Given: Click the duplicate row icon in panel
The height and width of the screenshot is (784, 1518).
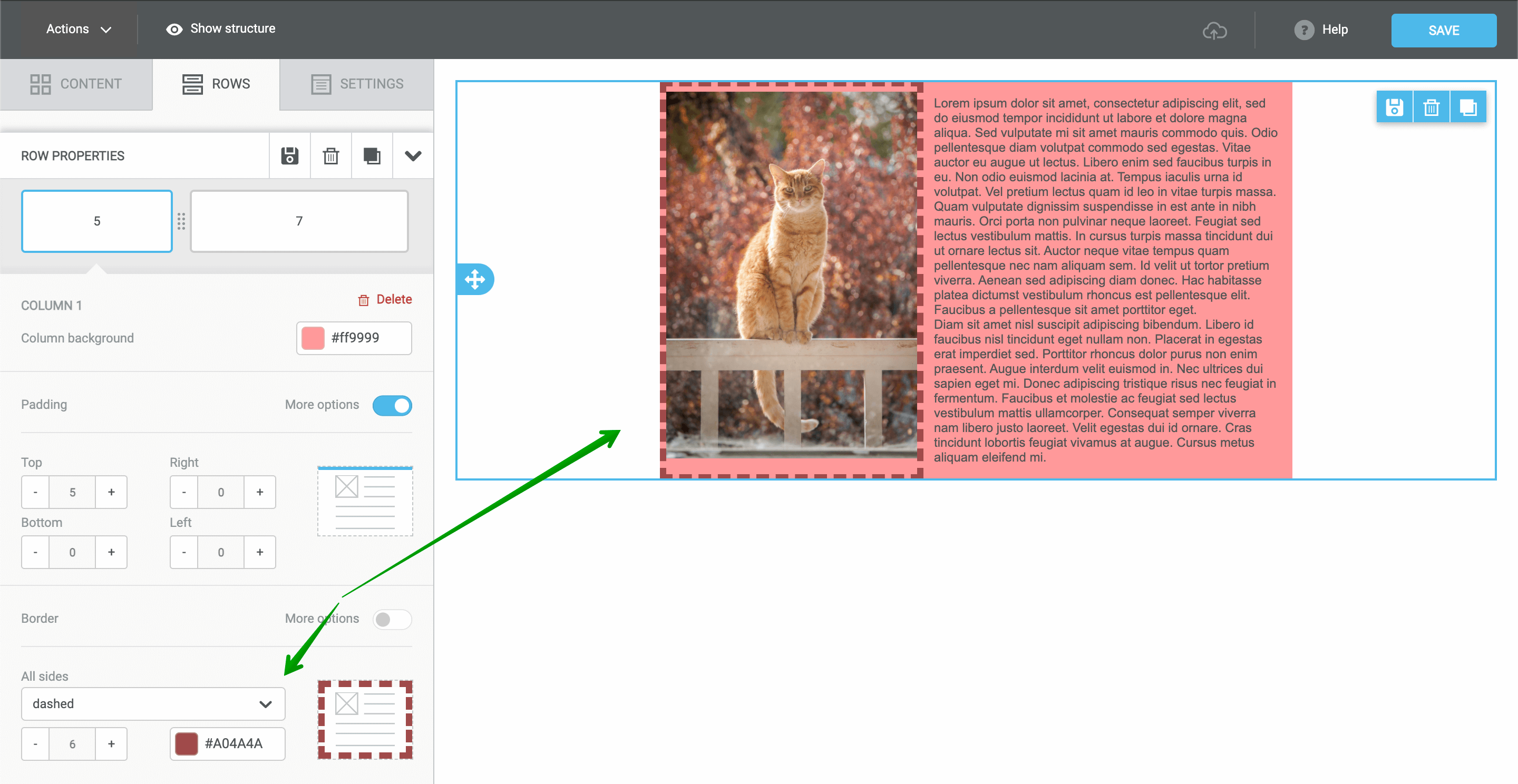Looking at the screenshot, I should click(x=371, y=156).
